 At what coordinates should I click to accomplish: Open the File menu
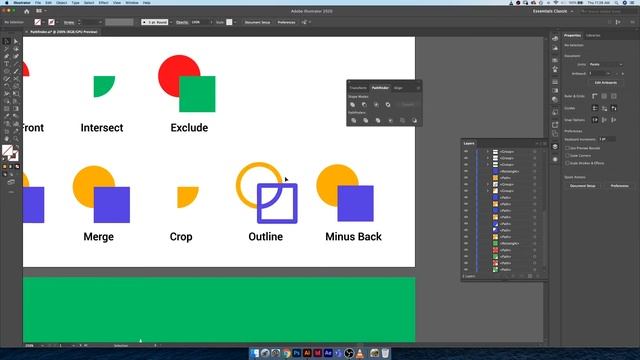pyautogui.click(x=38, y=2)
